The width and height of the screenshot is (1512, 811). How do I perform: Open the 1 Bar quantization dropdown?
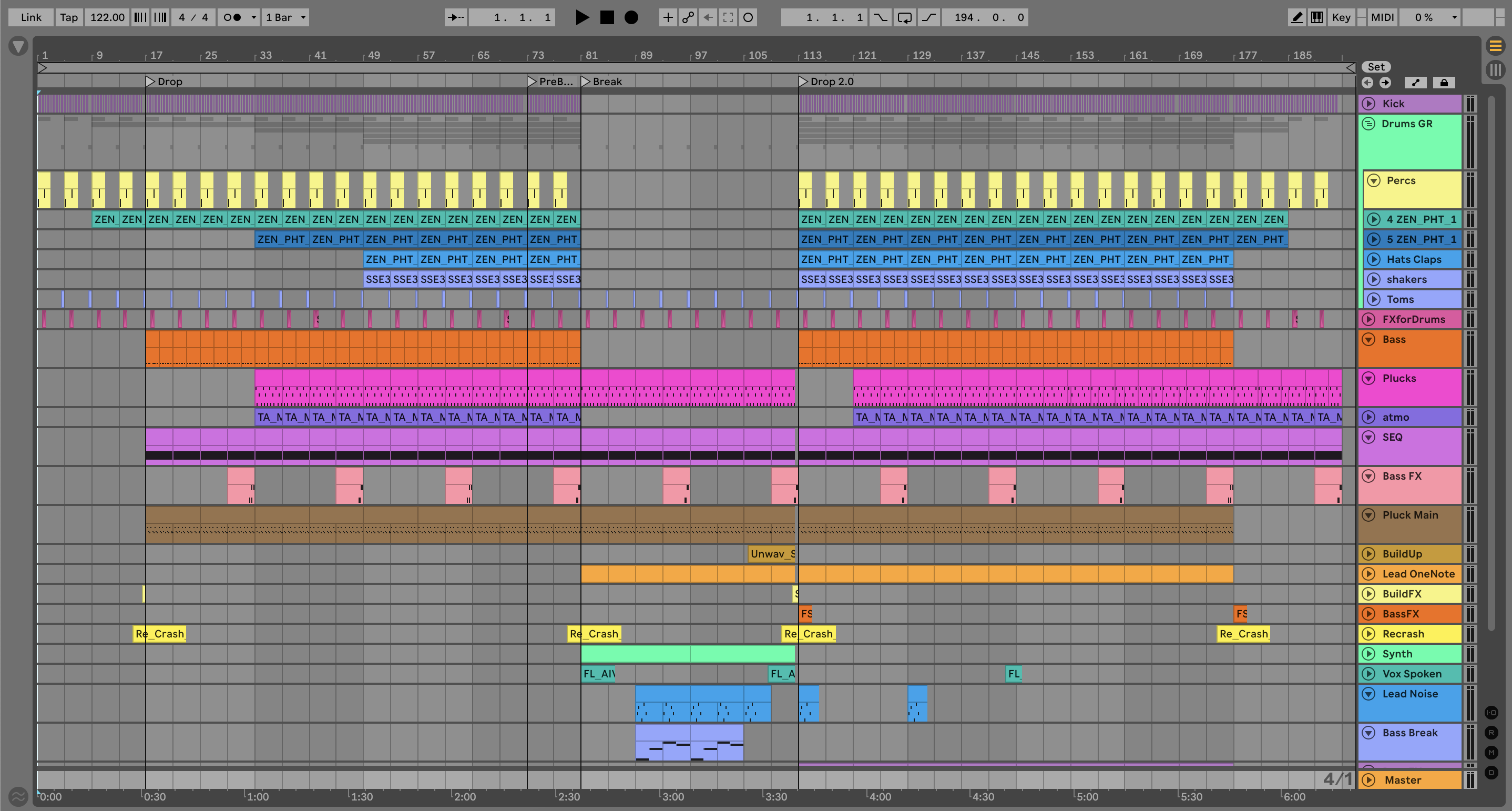(x=286, y=17)
